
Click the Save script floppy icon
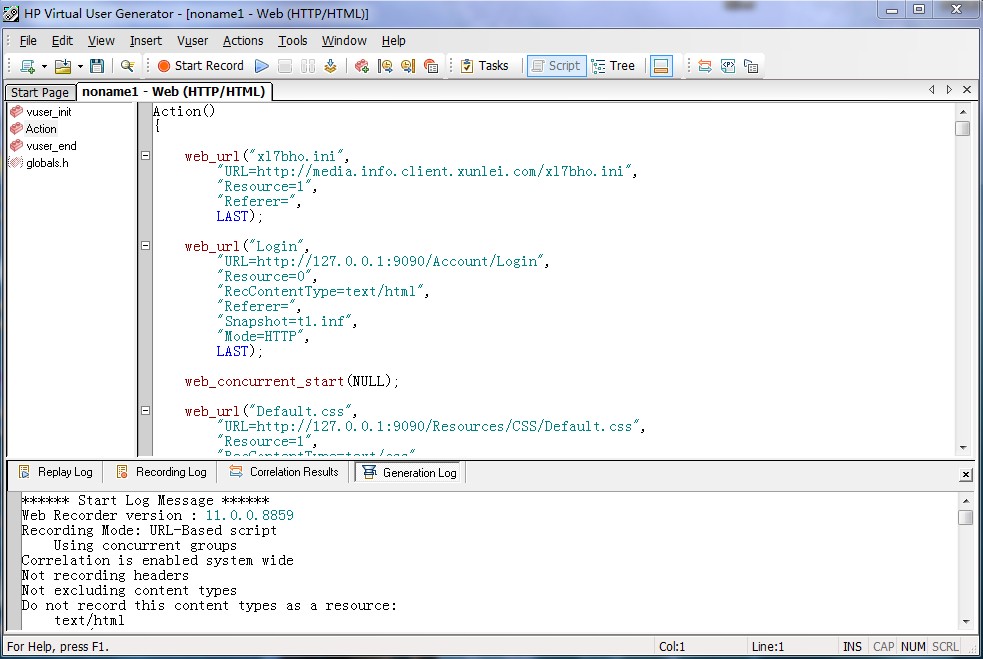coord(97,66)
